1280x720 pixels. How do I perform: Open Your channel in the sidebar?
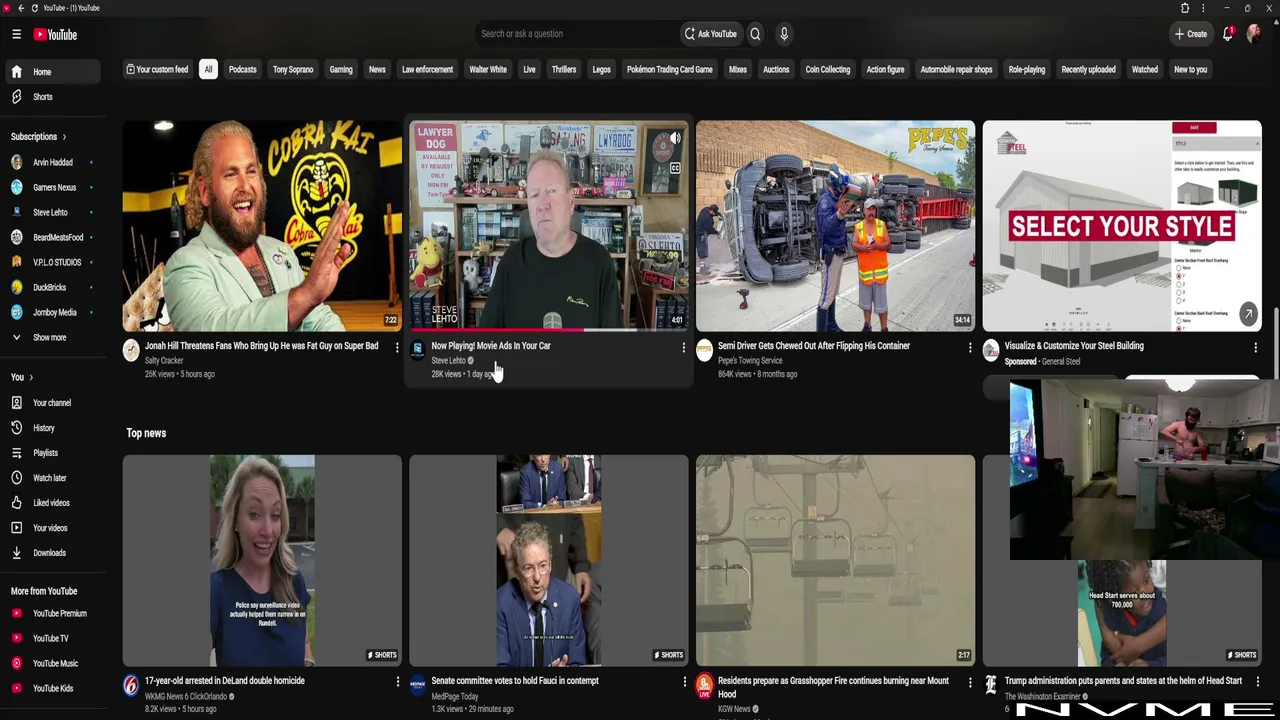51,403
